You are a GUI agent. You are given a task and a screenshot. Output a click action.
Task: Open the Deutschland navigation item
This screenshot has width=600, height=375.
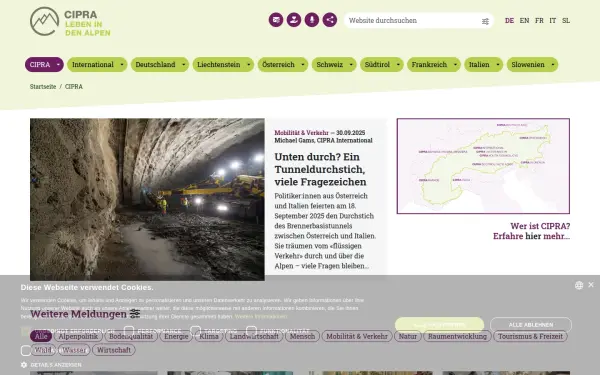coord(155,65)
